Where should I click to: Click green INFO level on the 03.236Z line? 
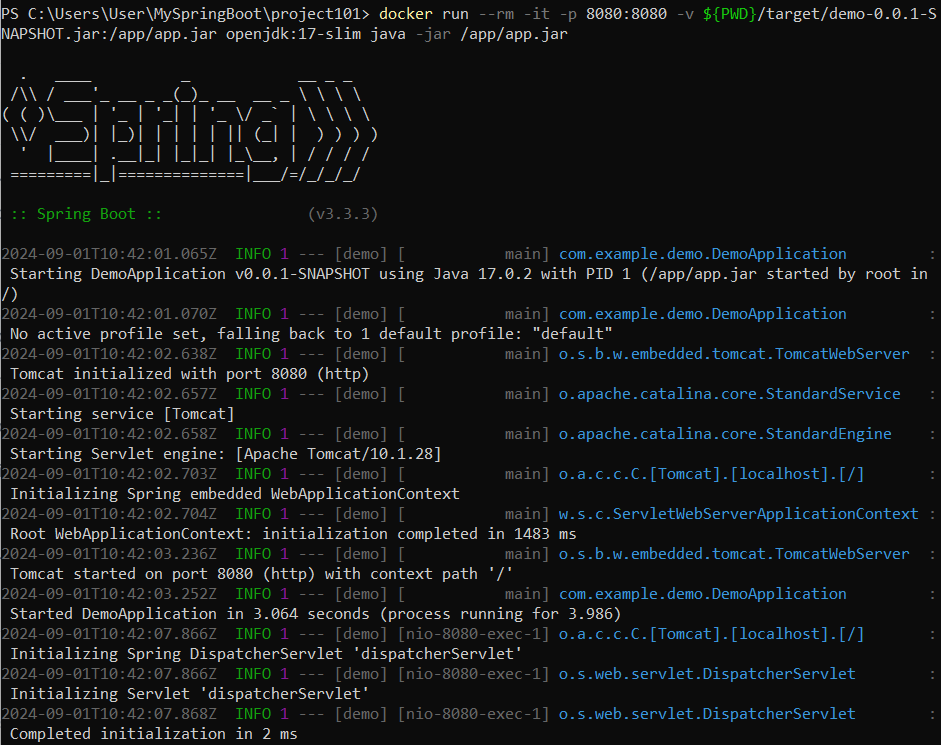coord(253,554)
